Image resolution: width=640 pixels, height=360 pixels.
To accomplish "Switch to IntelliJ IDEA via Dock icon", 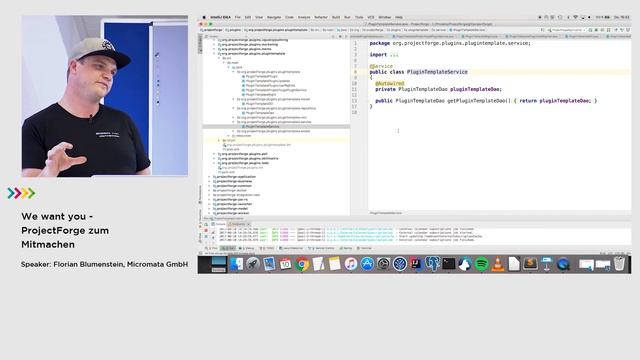I will (x=416, y=264).
